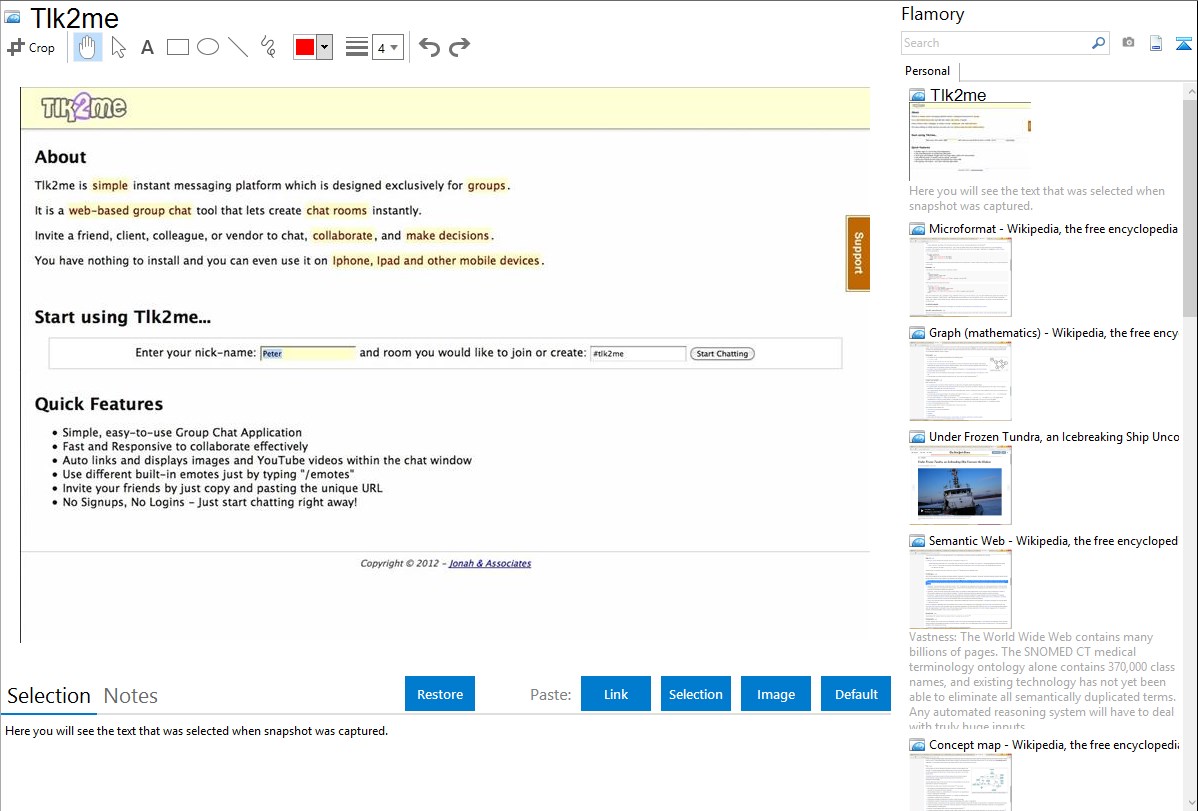Undo the last annotation

pyautogui.click(x=429, y=47)
